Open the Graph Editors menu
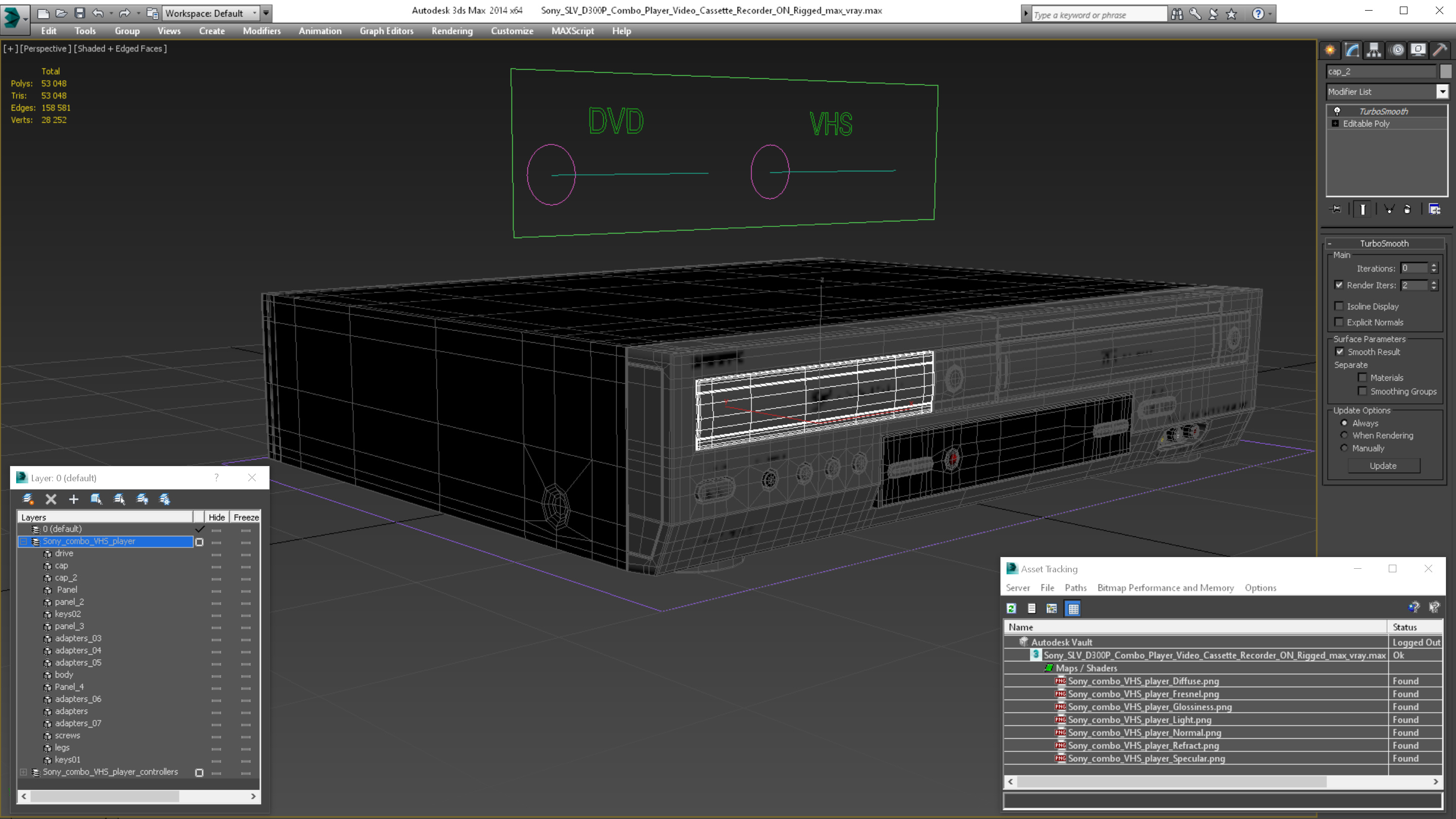 pyautogui.click(x=387, y=31)
